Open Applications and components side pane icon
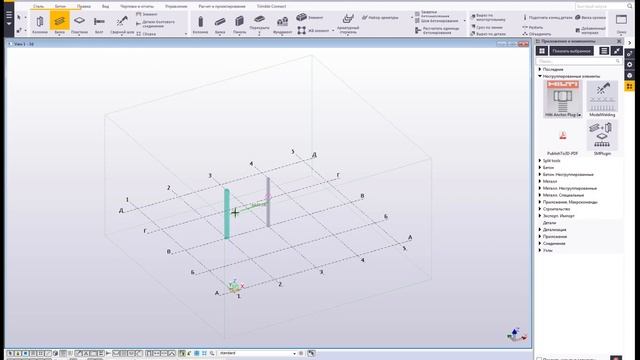This screenshot has width=640, height=360. coord(629,86)
